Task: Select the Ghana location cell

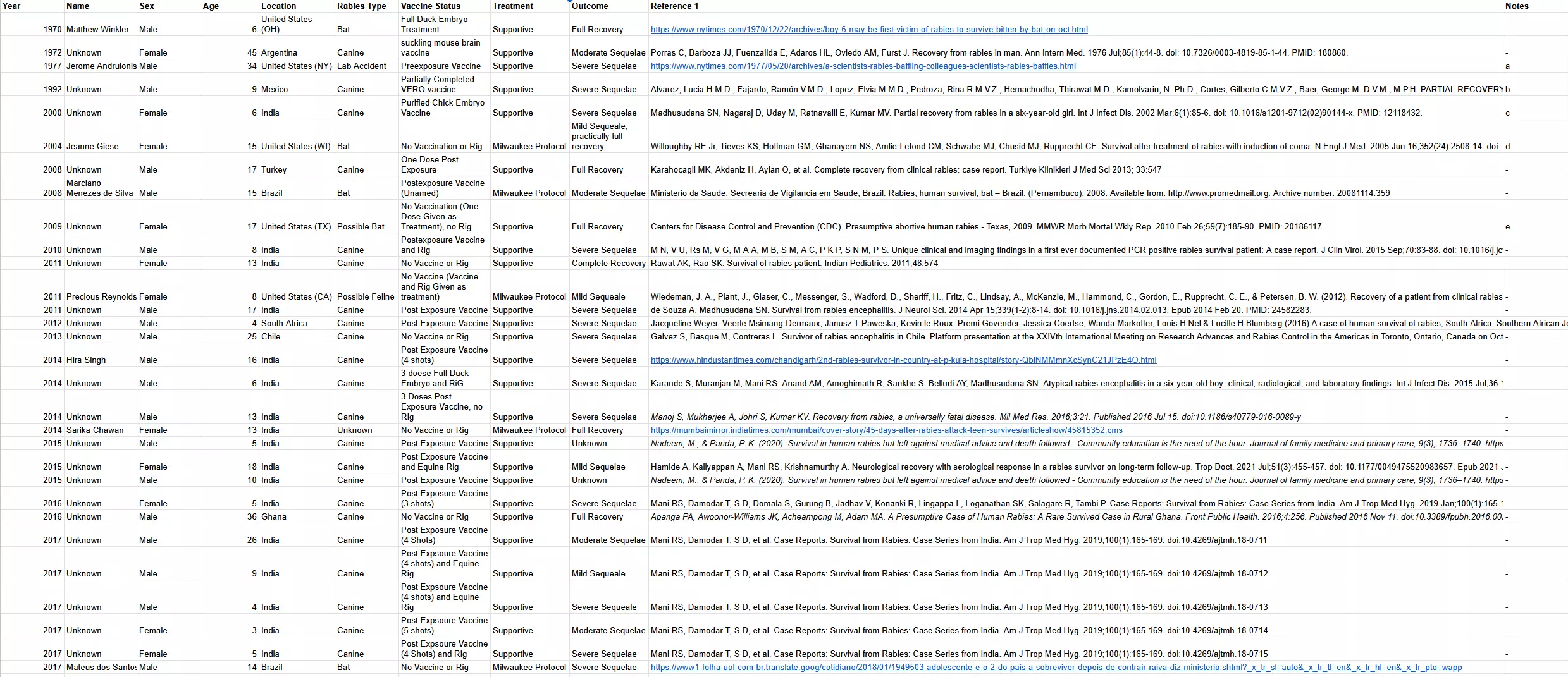Action: 297,517
